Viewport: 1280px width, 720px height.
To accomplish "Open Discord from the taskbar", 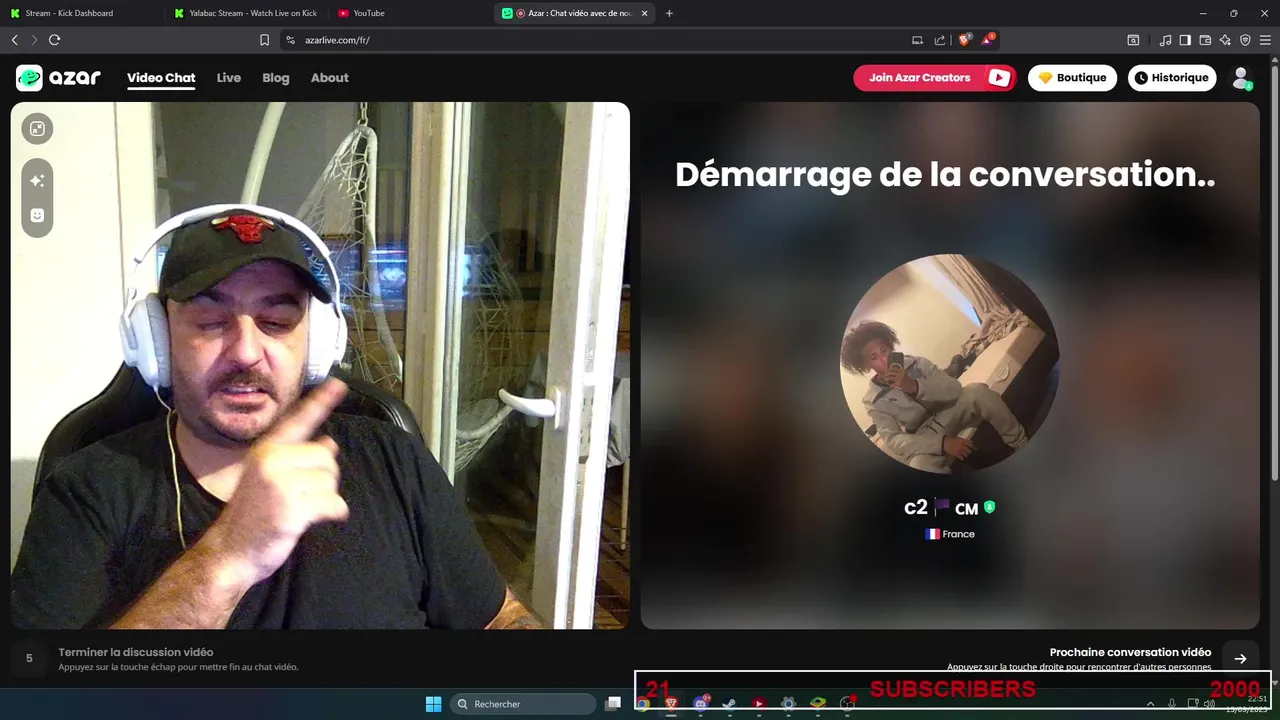I will [x=701, y=704].
